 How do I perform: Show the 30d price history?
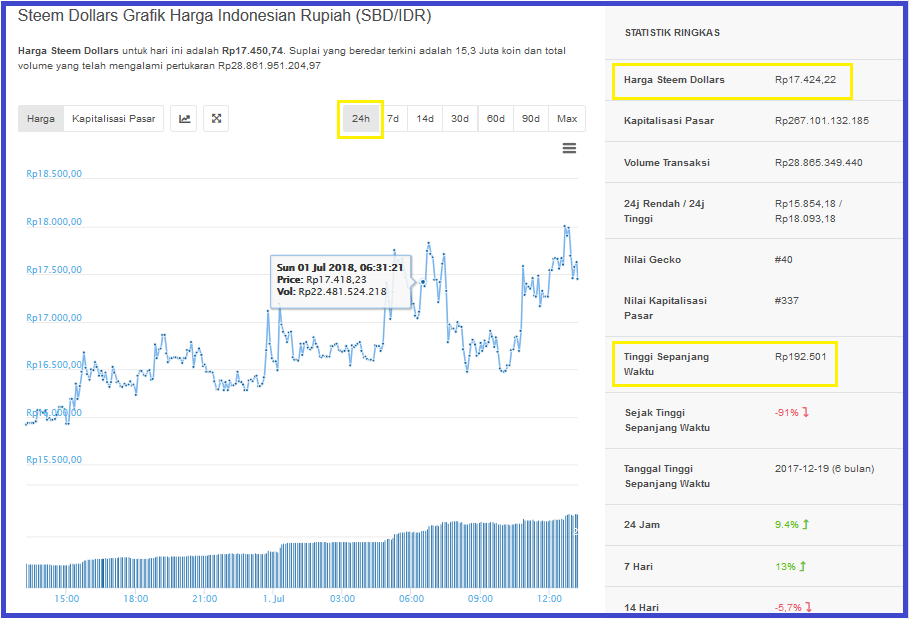click(460, 119)
